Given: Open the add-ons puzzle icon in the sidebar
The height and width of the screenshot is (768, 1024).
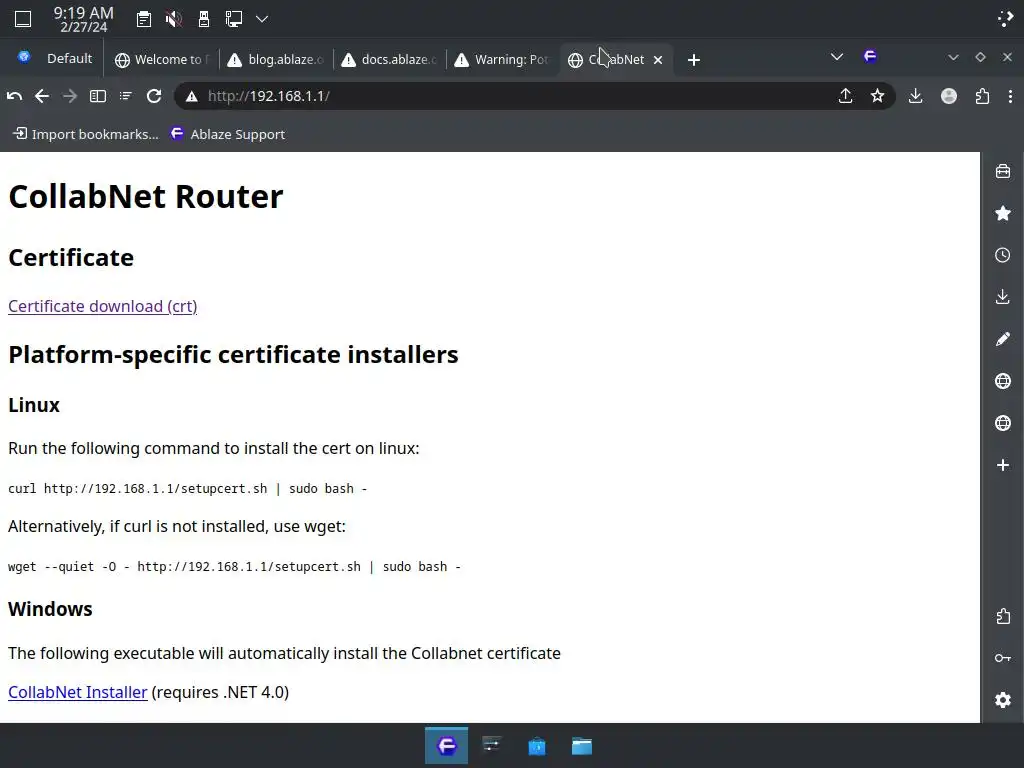Looking at the screenshot, I should click(1003, 616).
